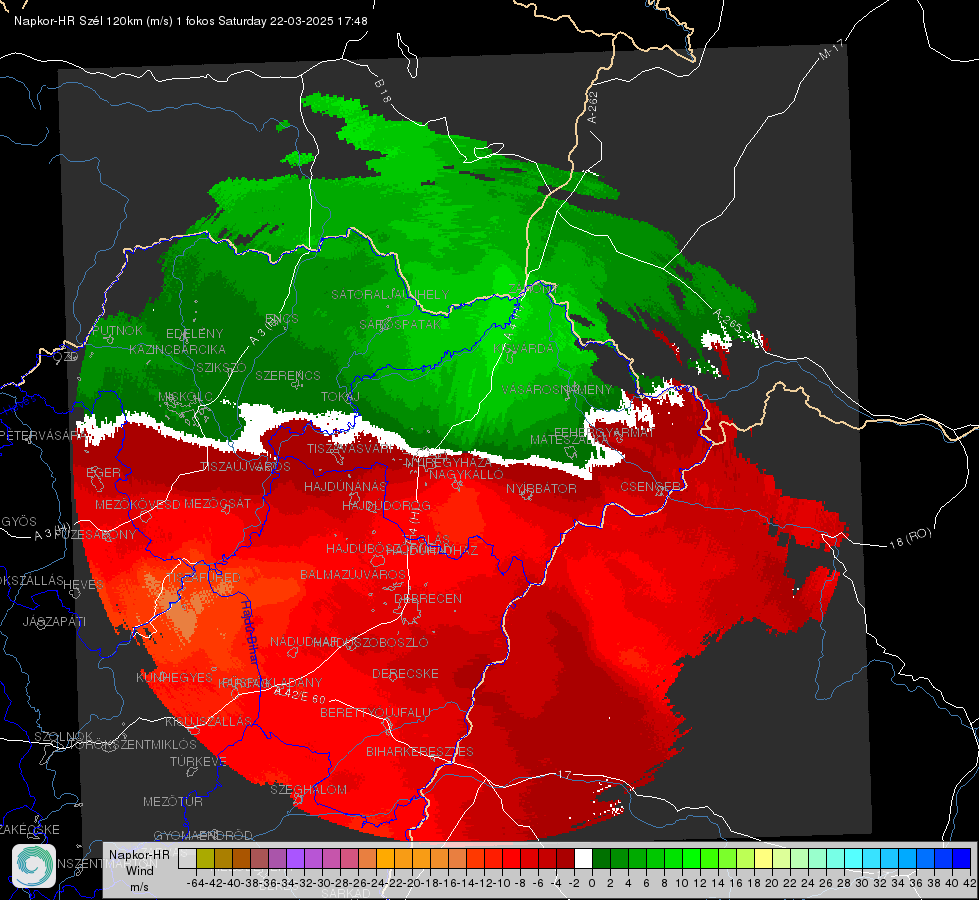
Task: Select the SZEGHALOM label
Action: (x=308, y=789)
